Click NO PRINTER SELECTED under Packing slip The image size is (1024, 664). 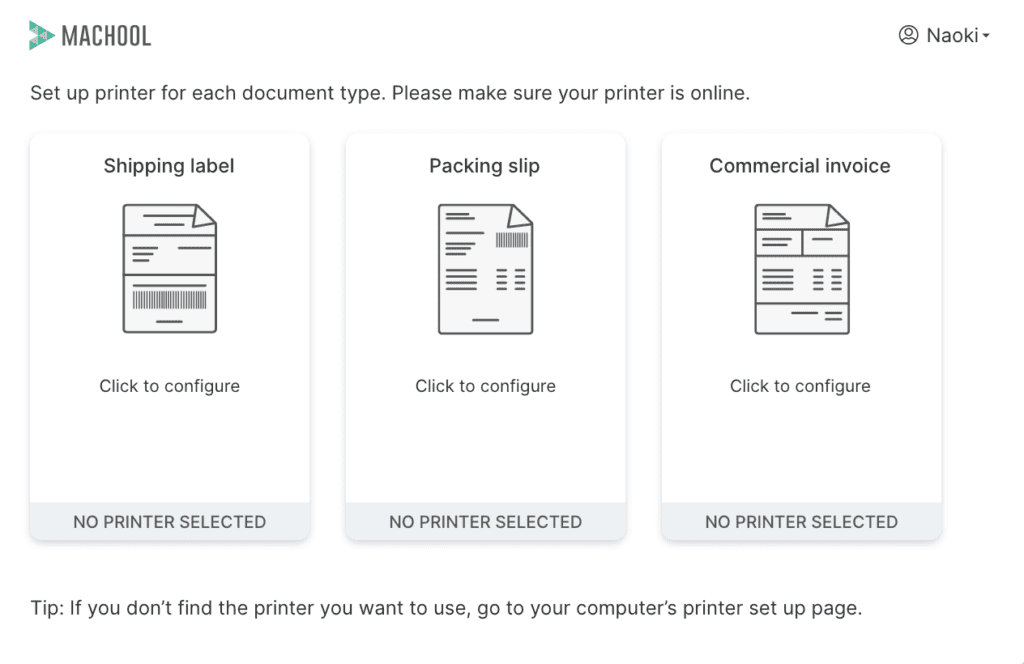pyautogui.click(x=485, y=521)
